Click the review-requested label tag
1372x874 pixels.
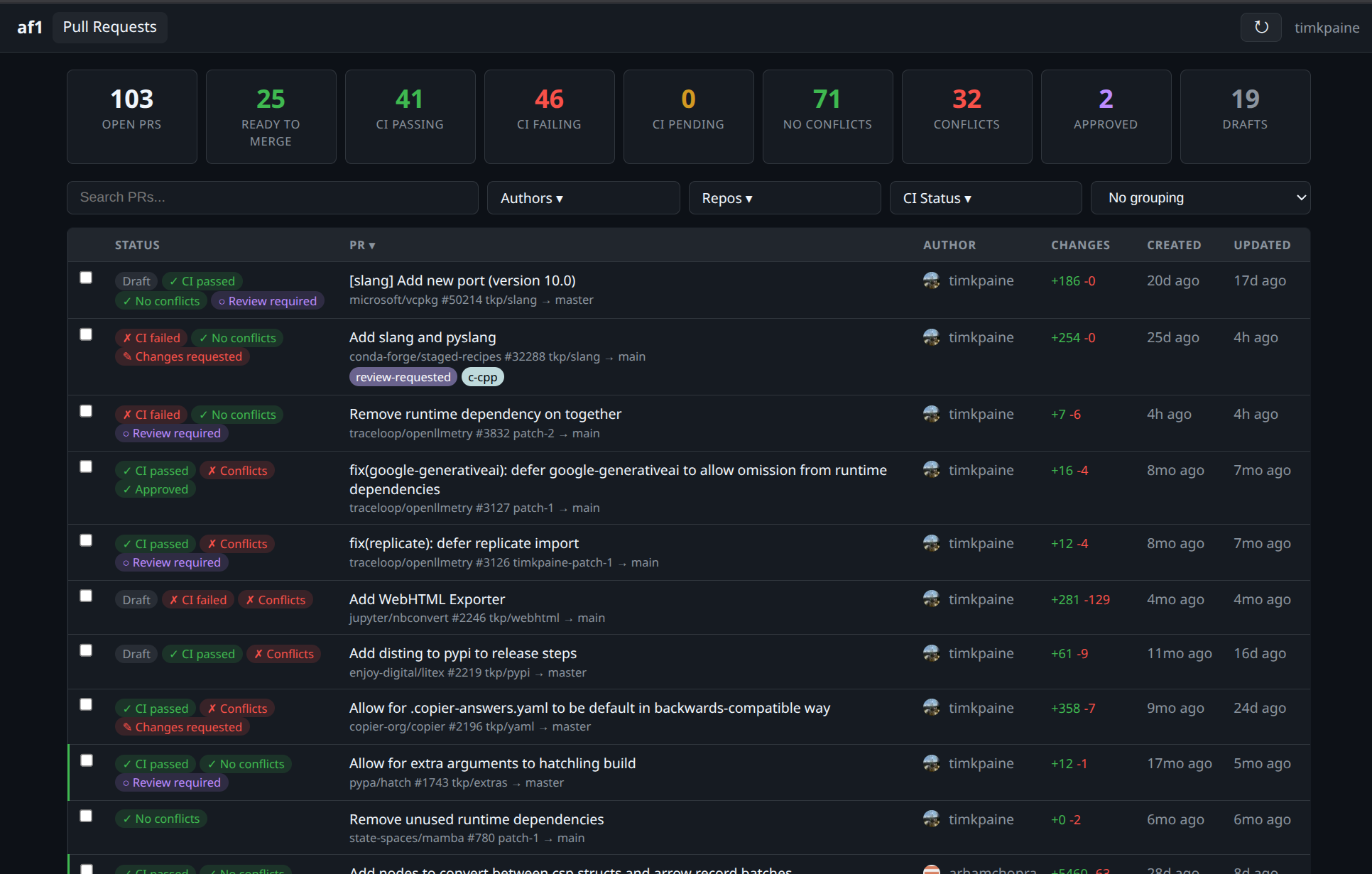click(x=403, y=377)
